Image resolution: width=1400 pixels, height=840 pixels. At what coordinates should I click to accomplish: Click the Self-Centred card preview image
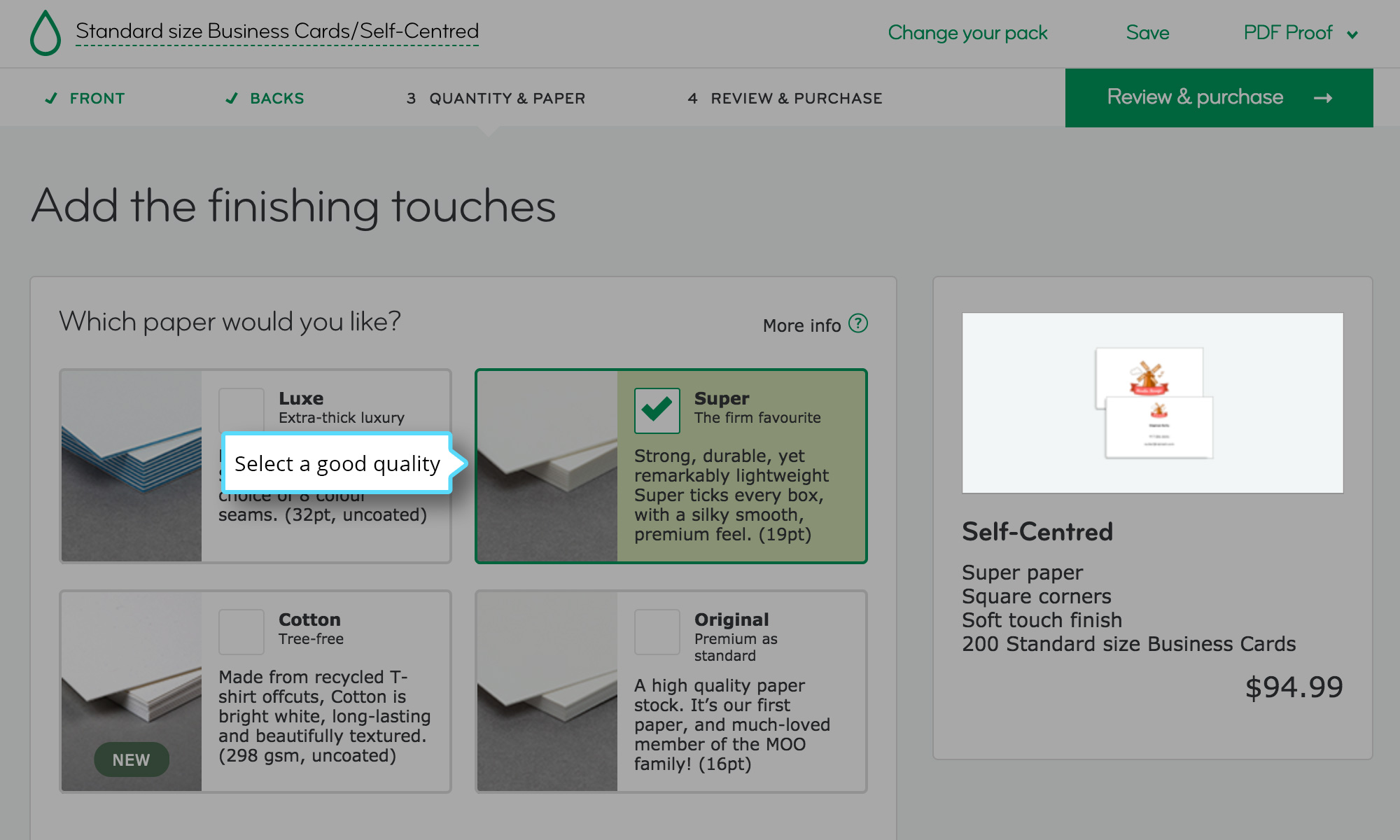tap(1152, 402)
